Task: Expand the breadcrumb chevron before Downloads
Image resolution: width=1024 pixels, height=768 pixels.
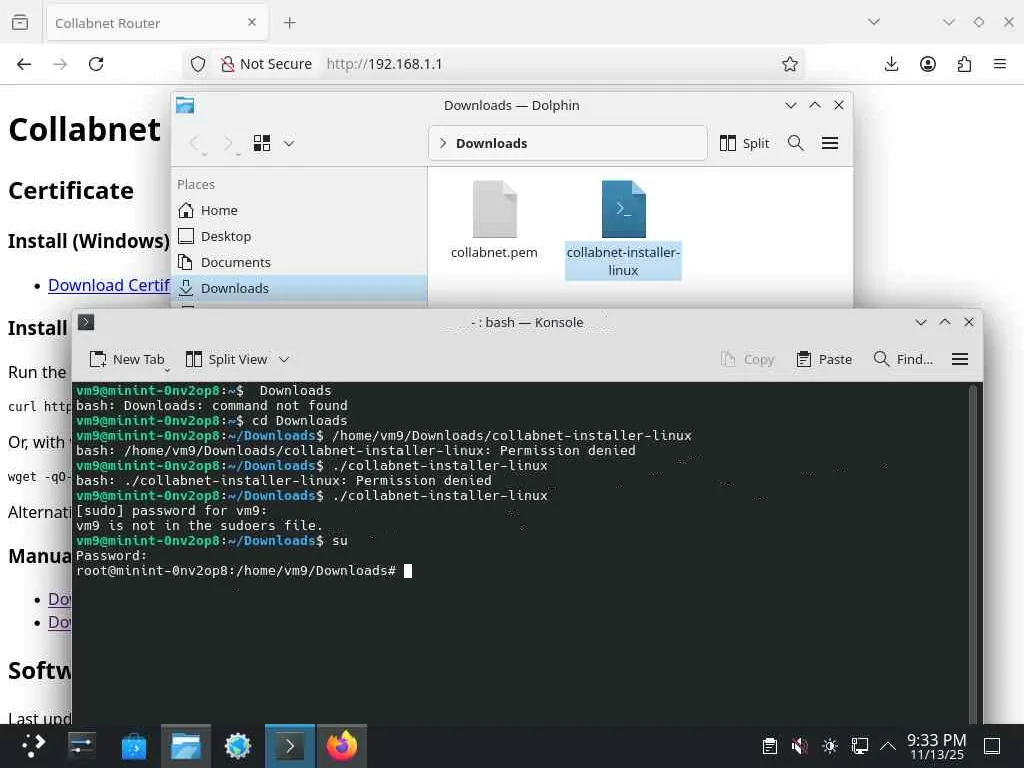Action: (443, 143)
